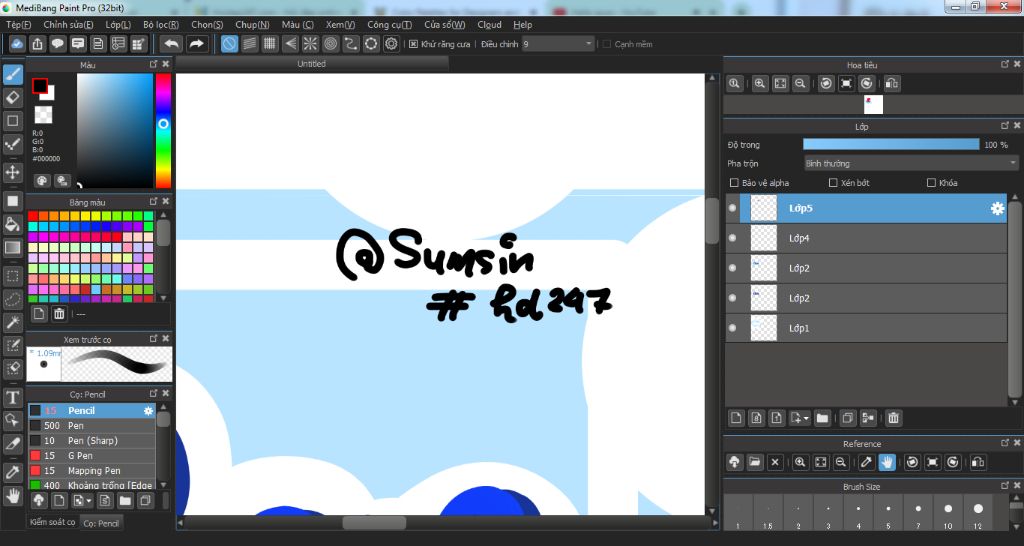Select the Reference panel eyedropper
Image resolution: width=1024 pixels, height=546 pixels.
click(866, 462)
